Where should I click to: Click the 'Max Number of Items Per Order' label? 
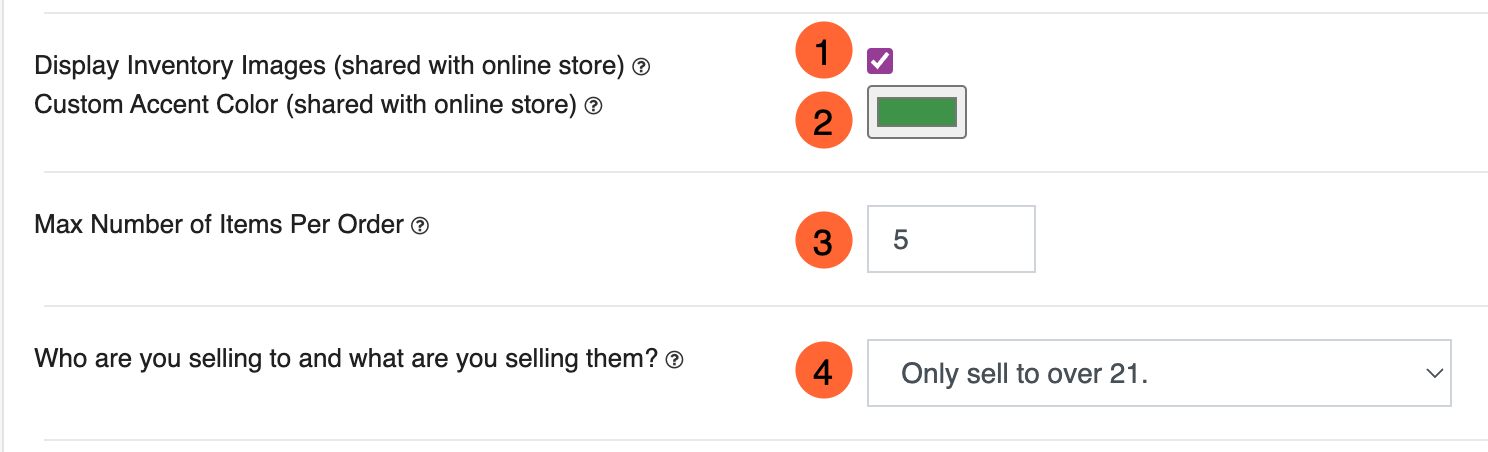218,225
